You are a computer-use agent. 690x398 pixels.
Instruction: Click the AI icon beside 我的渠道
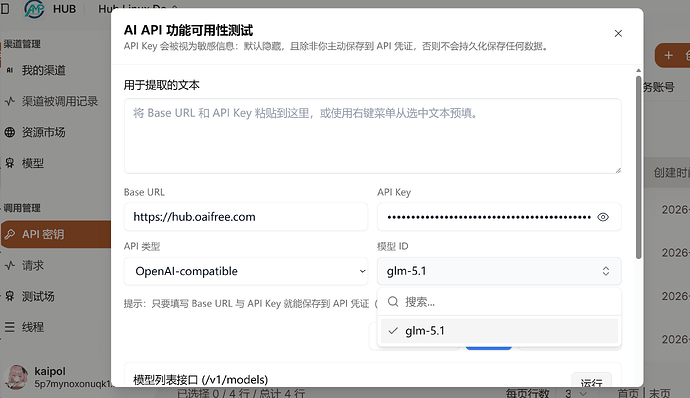click(10, 70)
